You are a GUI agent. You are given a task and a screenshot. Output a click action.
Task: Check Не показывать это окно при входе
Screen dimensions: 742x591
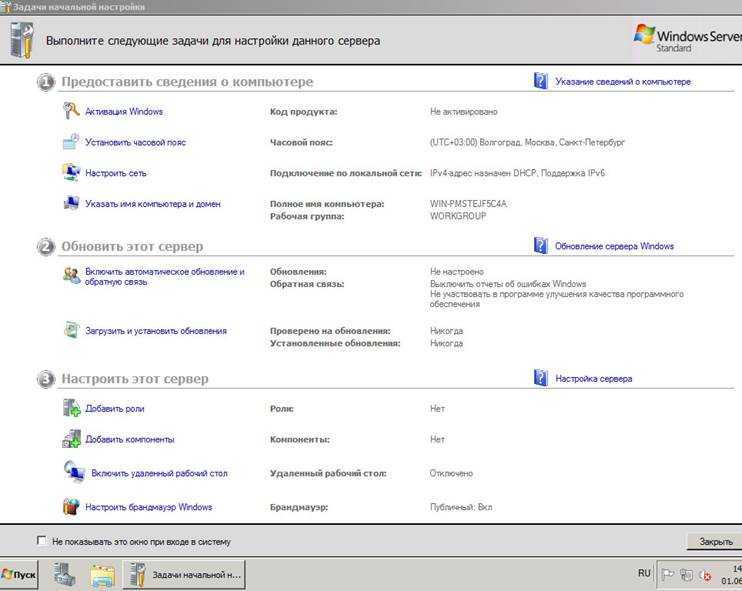[42, 540]
